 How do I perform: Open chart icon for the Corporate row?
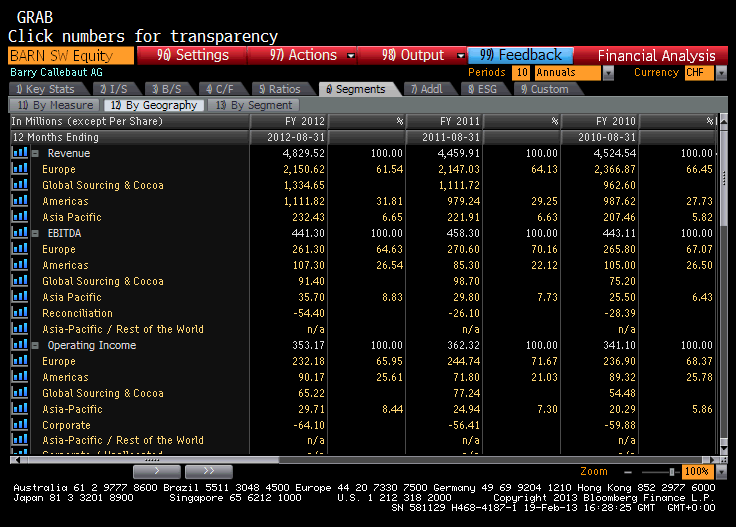(19, 425)
